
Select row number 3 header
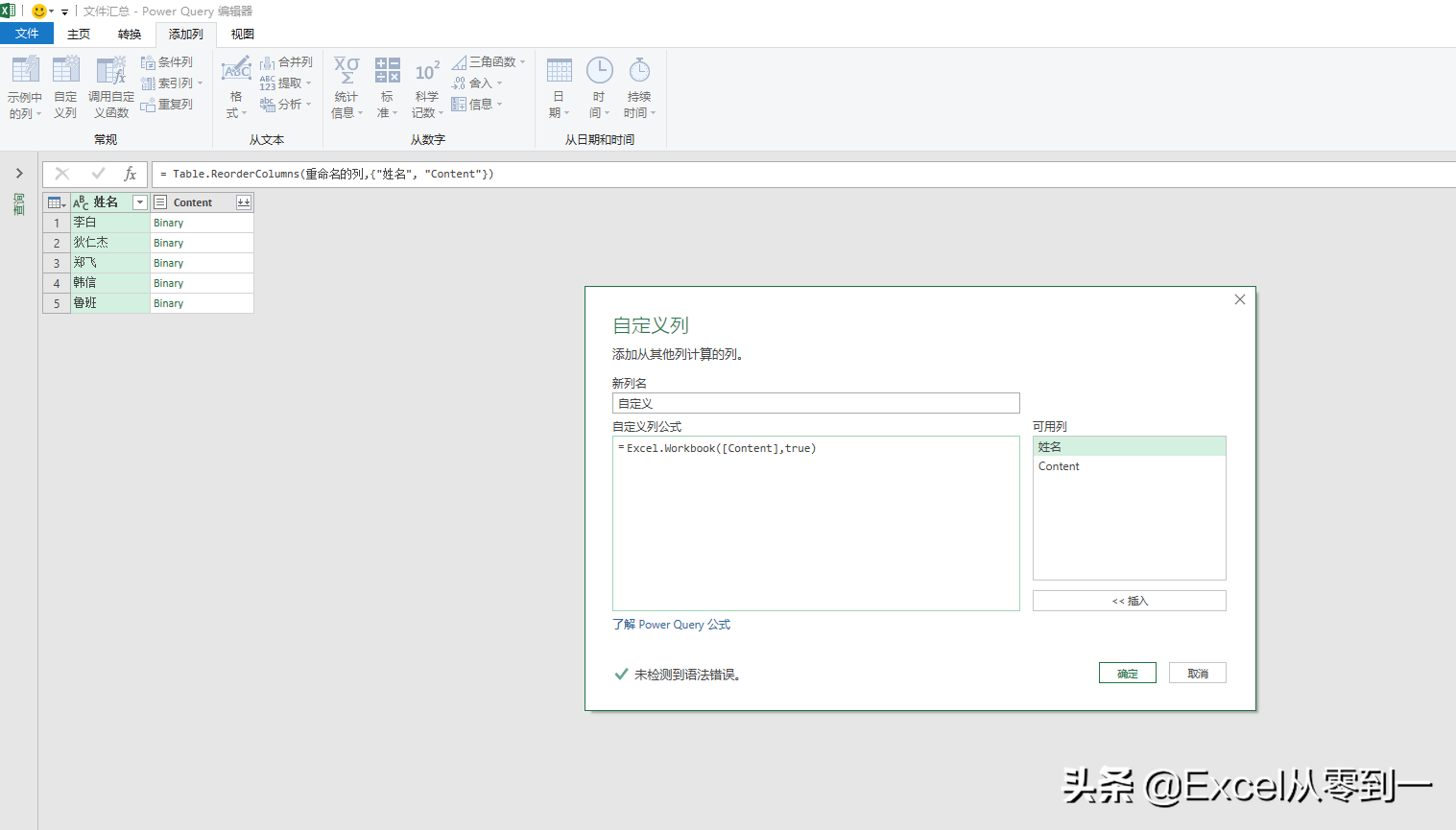(57, 263)
